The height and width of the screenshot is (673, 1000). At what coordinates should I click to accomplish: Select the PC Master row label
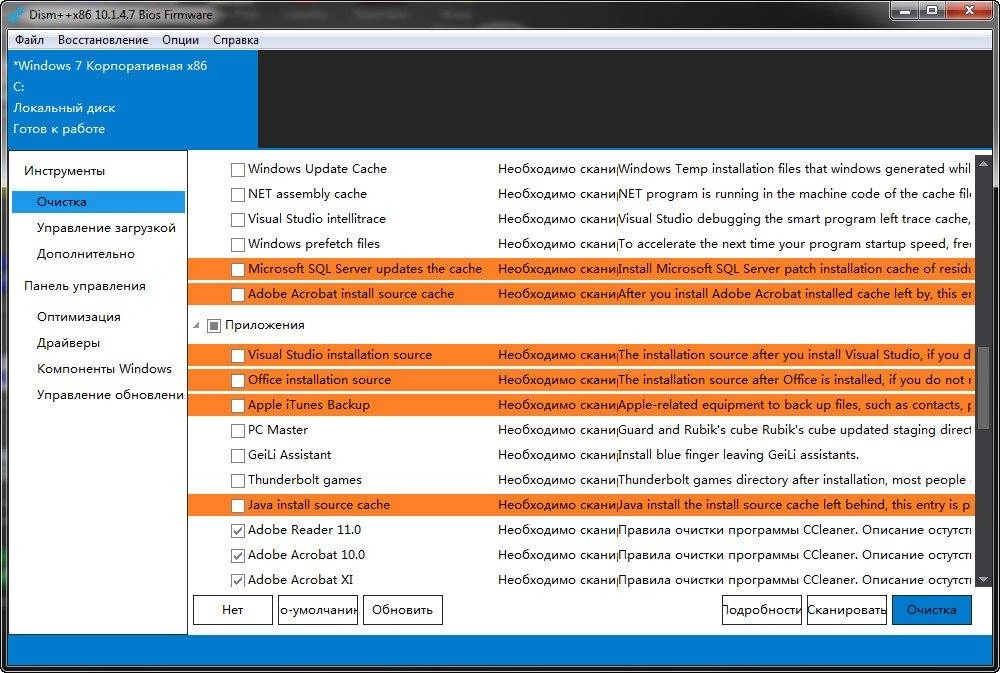pos(277,430)
